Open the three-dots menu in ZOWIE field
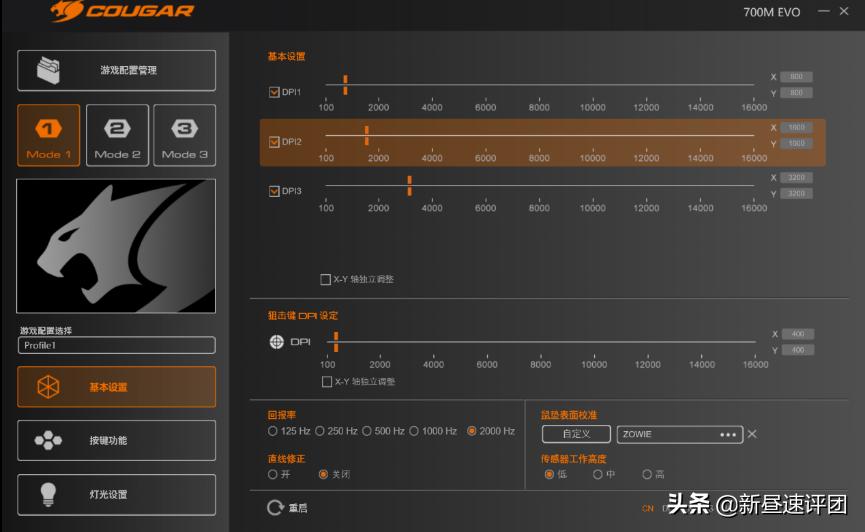The image size is (865, 532). 728,434
